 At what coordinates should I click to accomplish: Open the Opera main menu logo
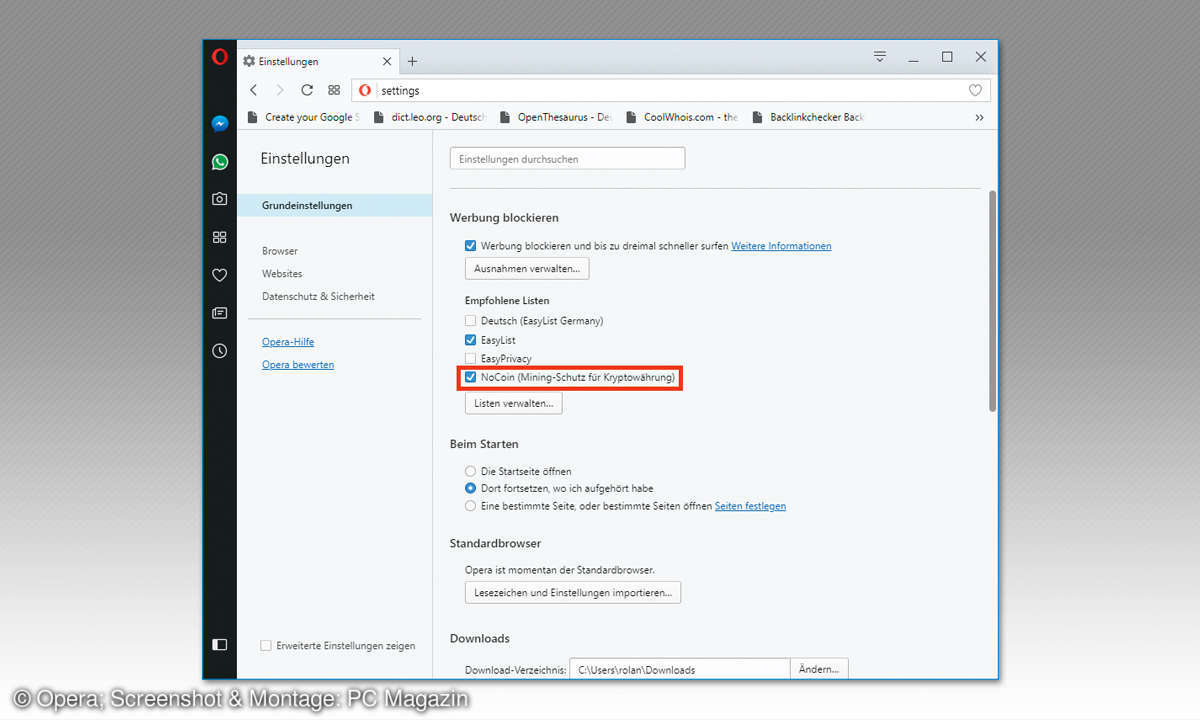pyautogui.click(x=220, y=57)
